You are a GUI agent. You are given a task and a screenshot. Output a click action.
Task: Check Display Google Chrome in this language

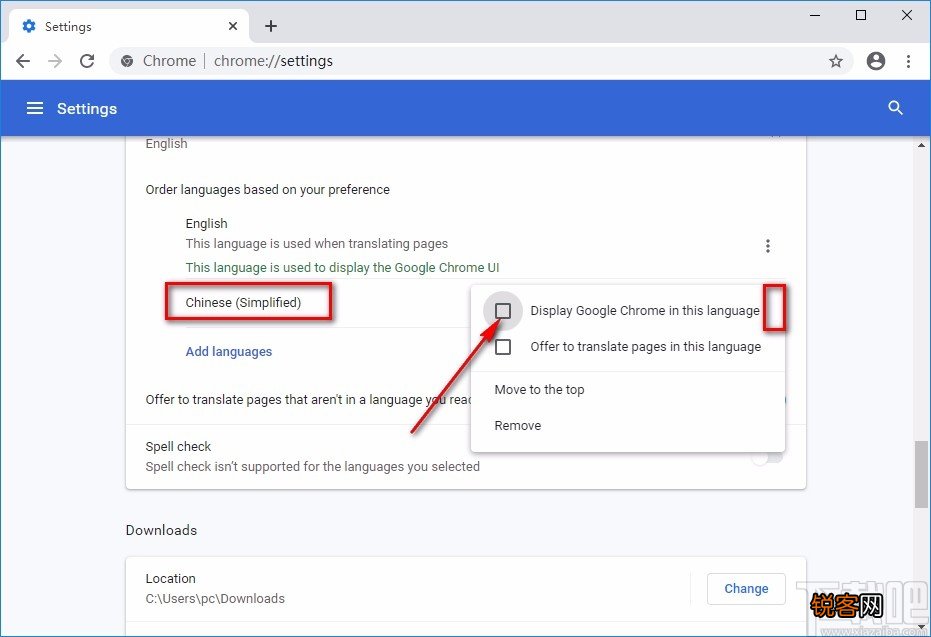point(503,310)
